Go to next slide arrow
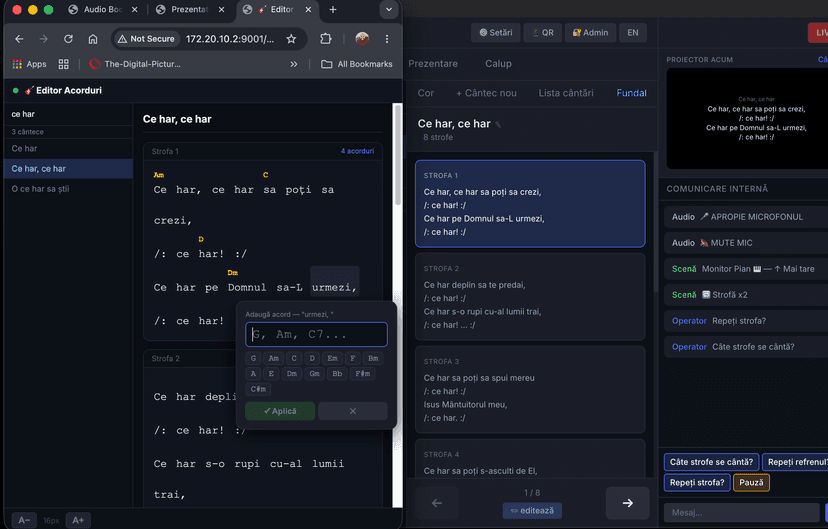The image size is (828, 529). (627, 503)
